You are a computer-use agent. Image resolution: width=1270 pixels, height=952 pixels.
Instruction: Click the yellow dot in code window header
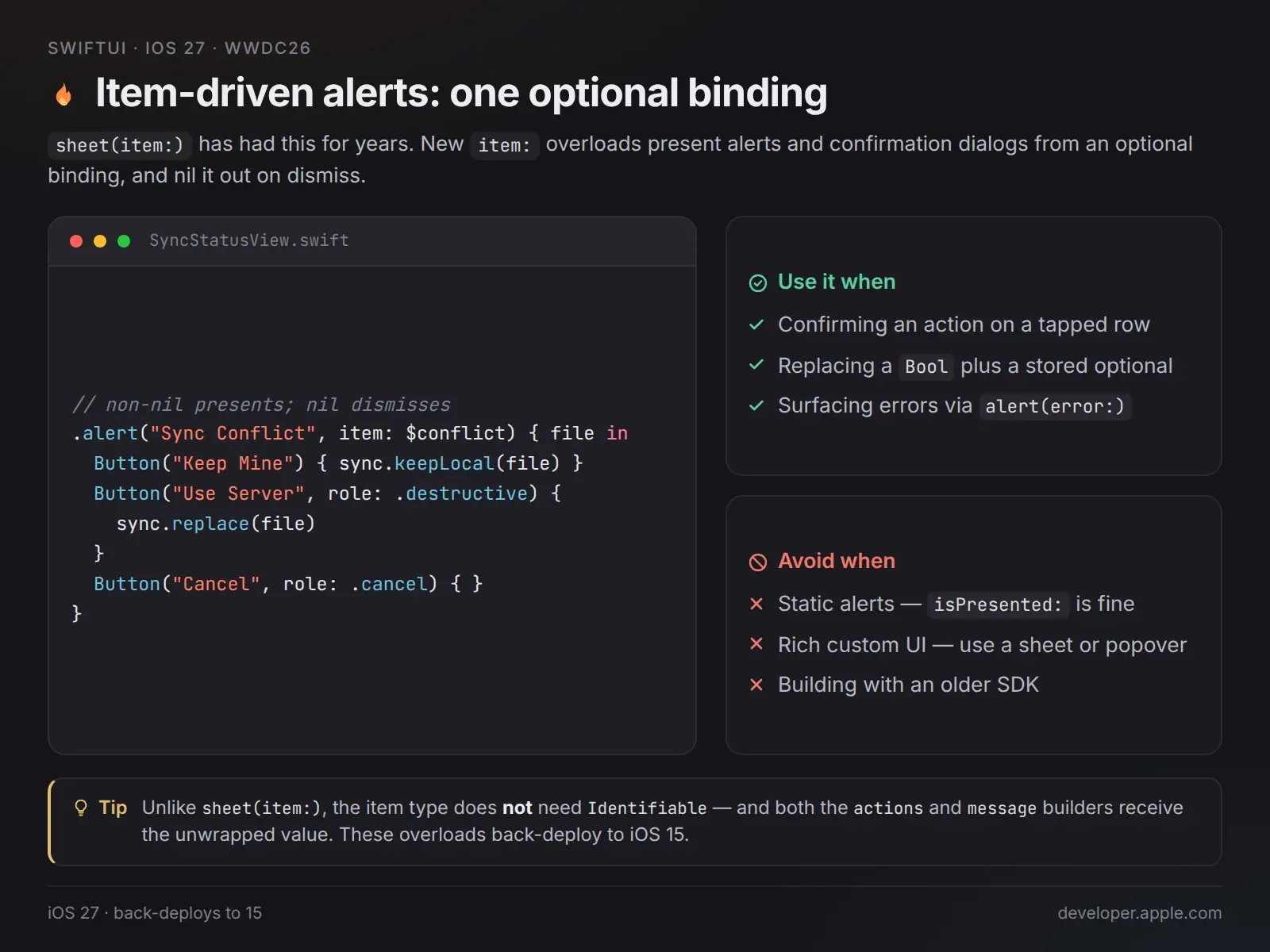(100, 241)
